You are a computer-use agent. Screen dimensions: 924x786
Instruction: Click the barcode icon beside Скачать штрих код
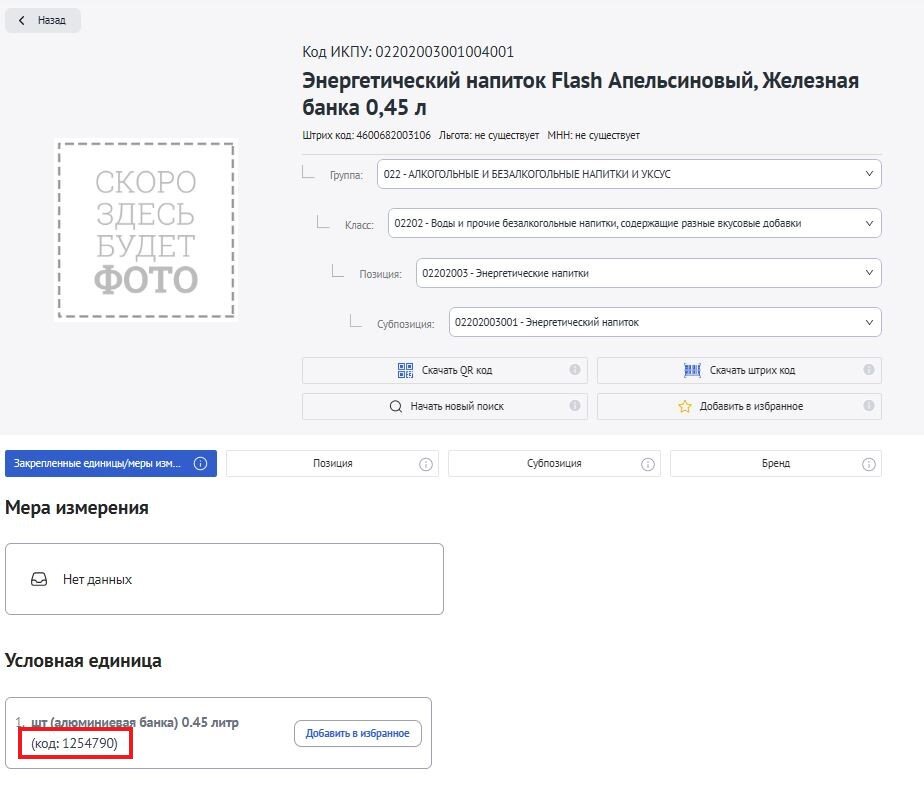tap(692, 371)
